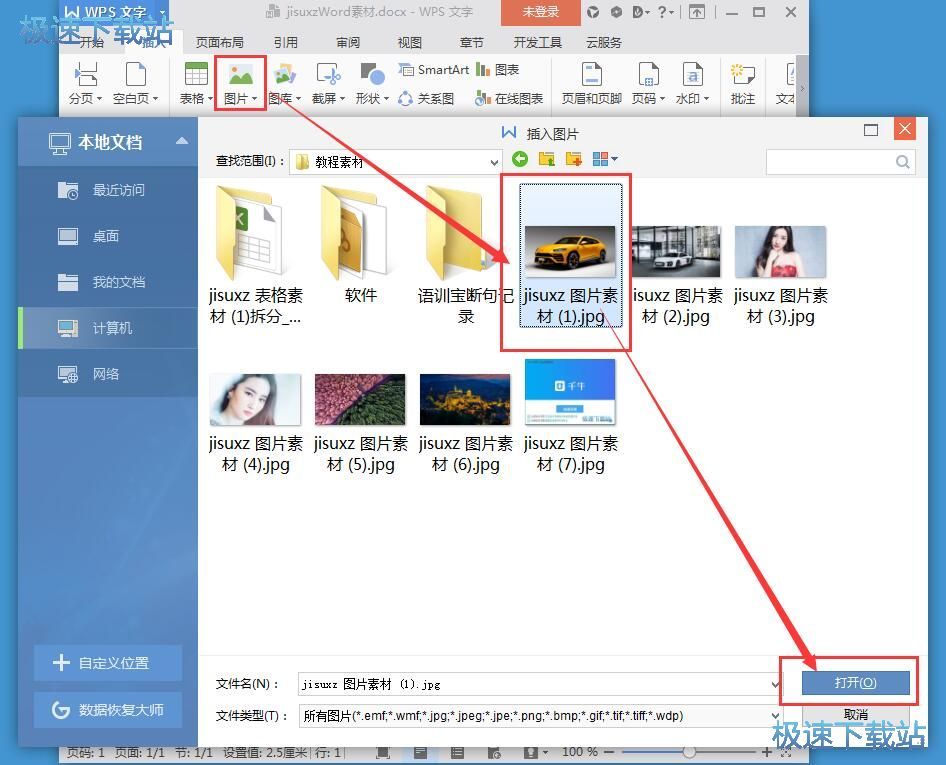Click the zoom in plus icon in status bar
946x765 pixels.
pos(767,752)
